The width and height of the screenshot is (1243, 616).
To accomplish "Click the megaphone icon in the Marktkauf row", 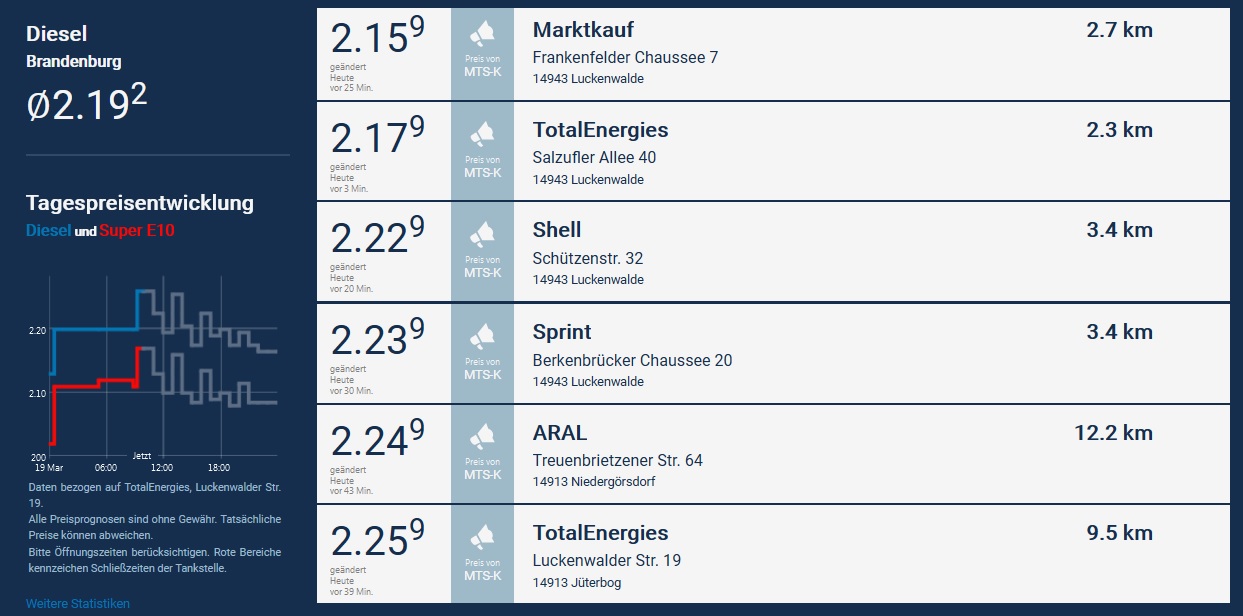I will (482, 35).
